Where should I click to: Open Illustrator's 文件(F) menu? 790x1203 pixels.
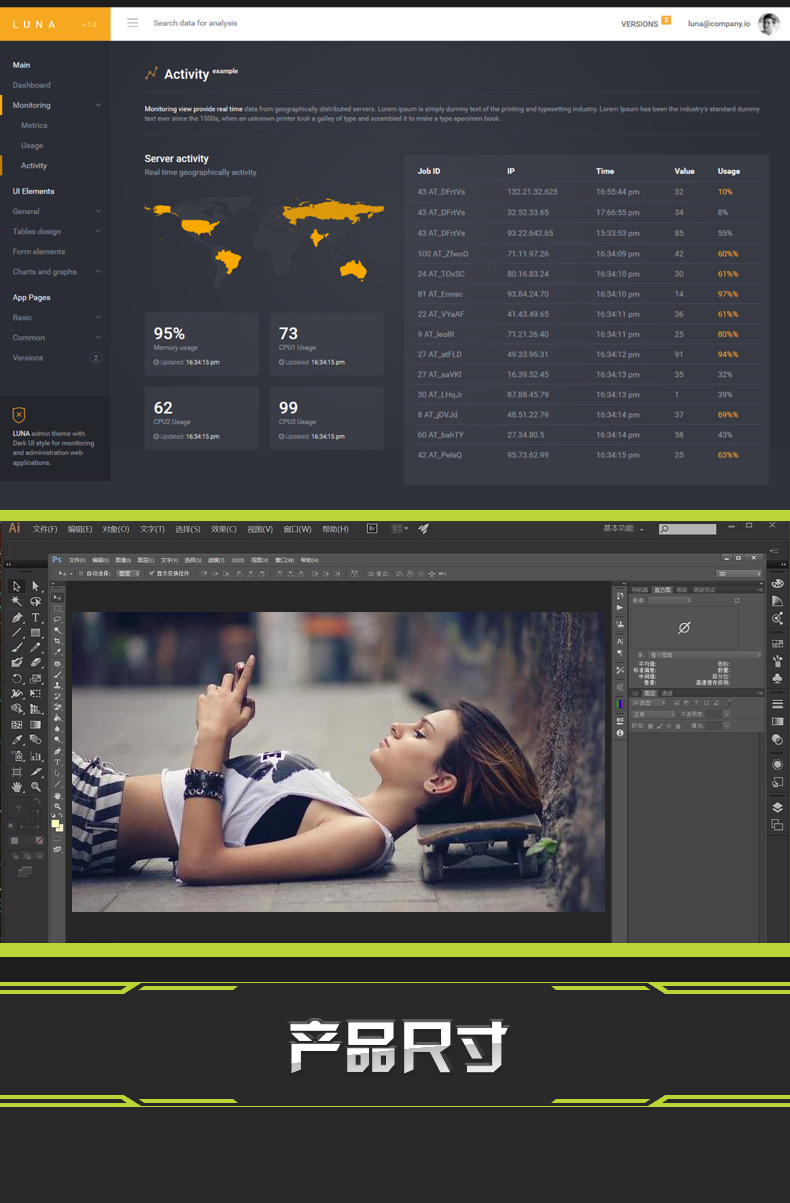pos(45,529)
